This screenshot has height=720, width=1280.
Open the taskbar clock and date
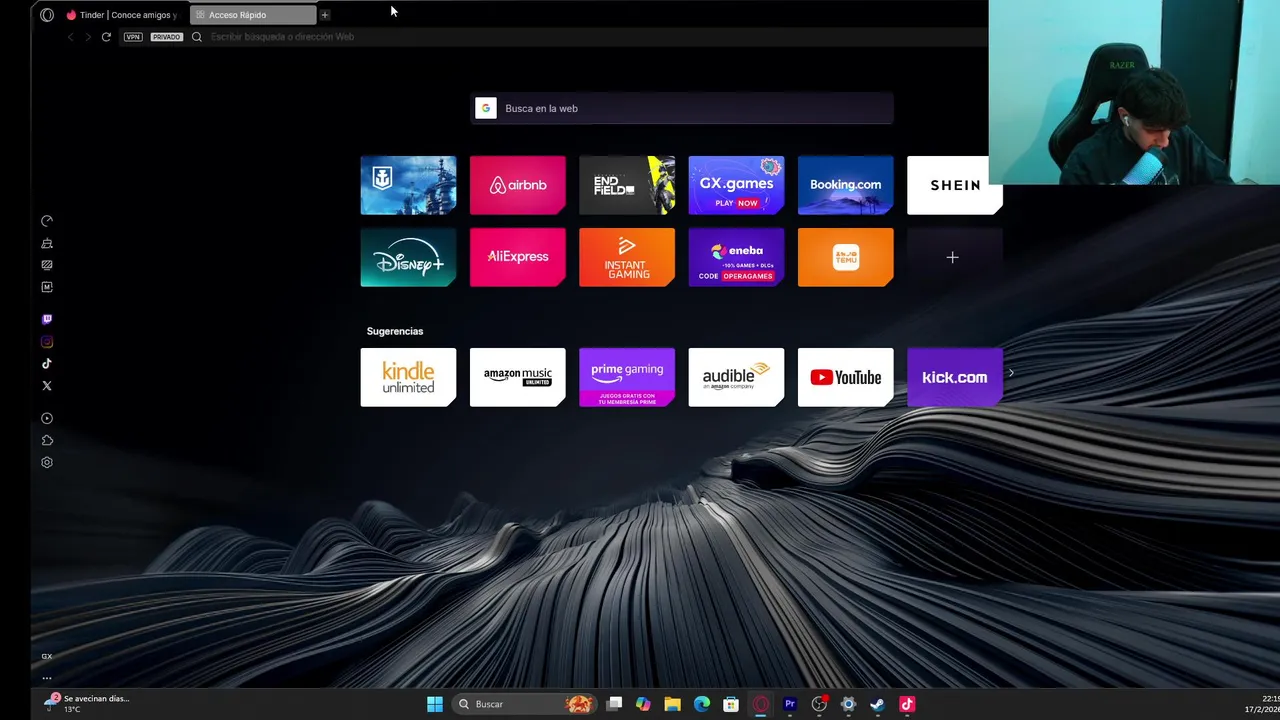pyautogui.click(x=1262, y=704)
